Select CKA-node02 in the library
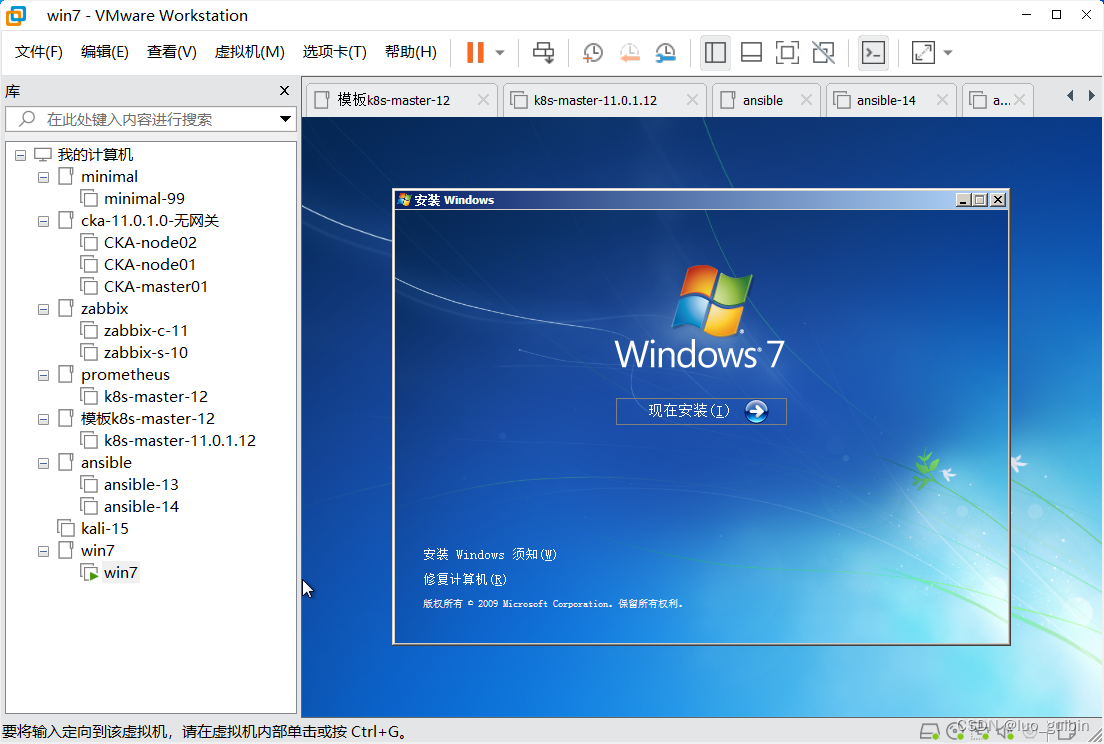 150,243
